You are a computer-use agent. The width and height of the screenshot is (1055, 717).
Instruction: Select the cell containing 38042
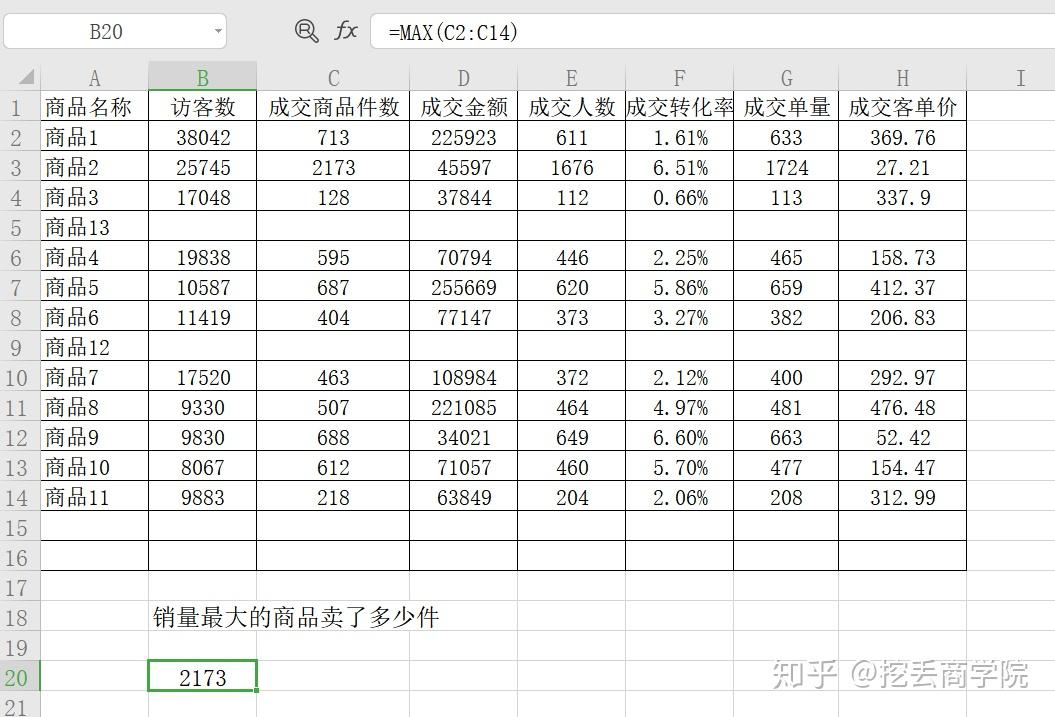[x=203, y=137]
